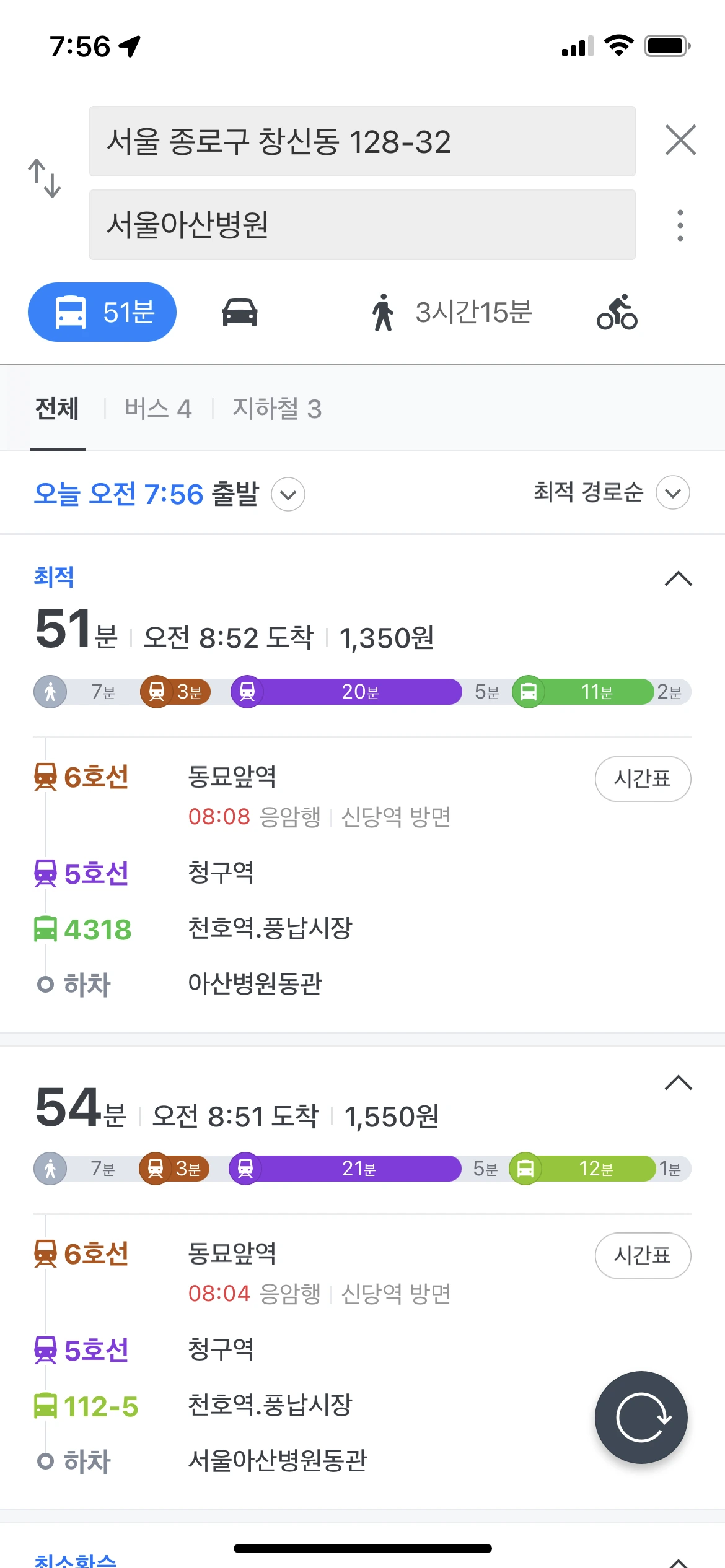Open the 최적 경로순 sort dropdown
This screenshot has height=1568, width=725.
pyautogui.click(x=611, y=493)
